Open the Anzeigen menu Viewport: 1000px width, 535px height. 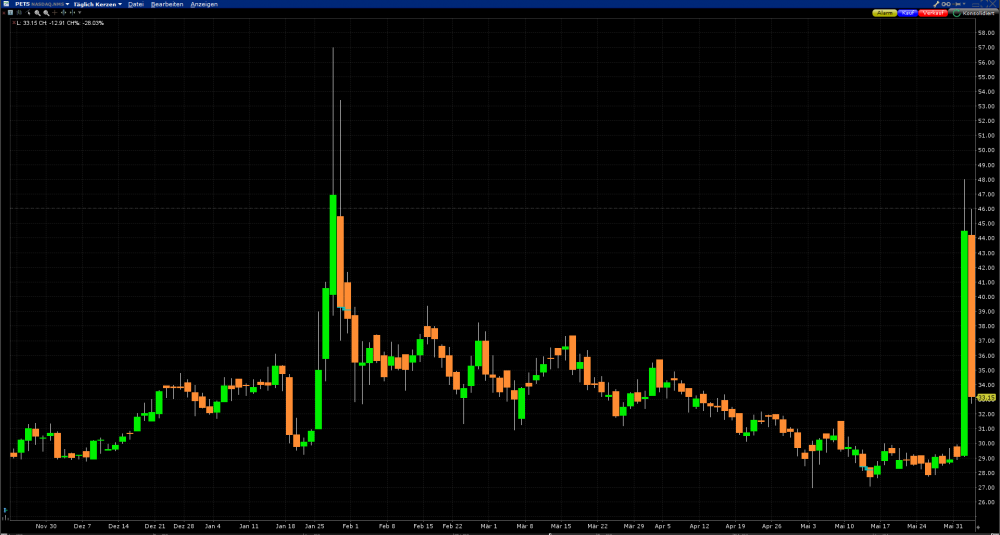pyautogui.click(x=204, y=4)
